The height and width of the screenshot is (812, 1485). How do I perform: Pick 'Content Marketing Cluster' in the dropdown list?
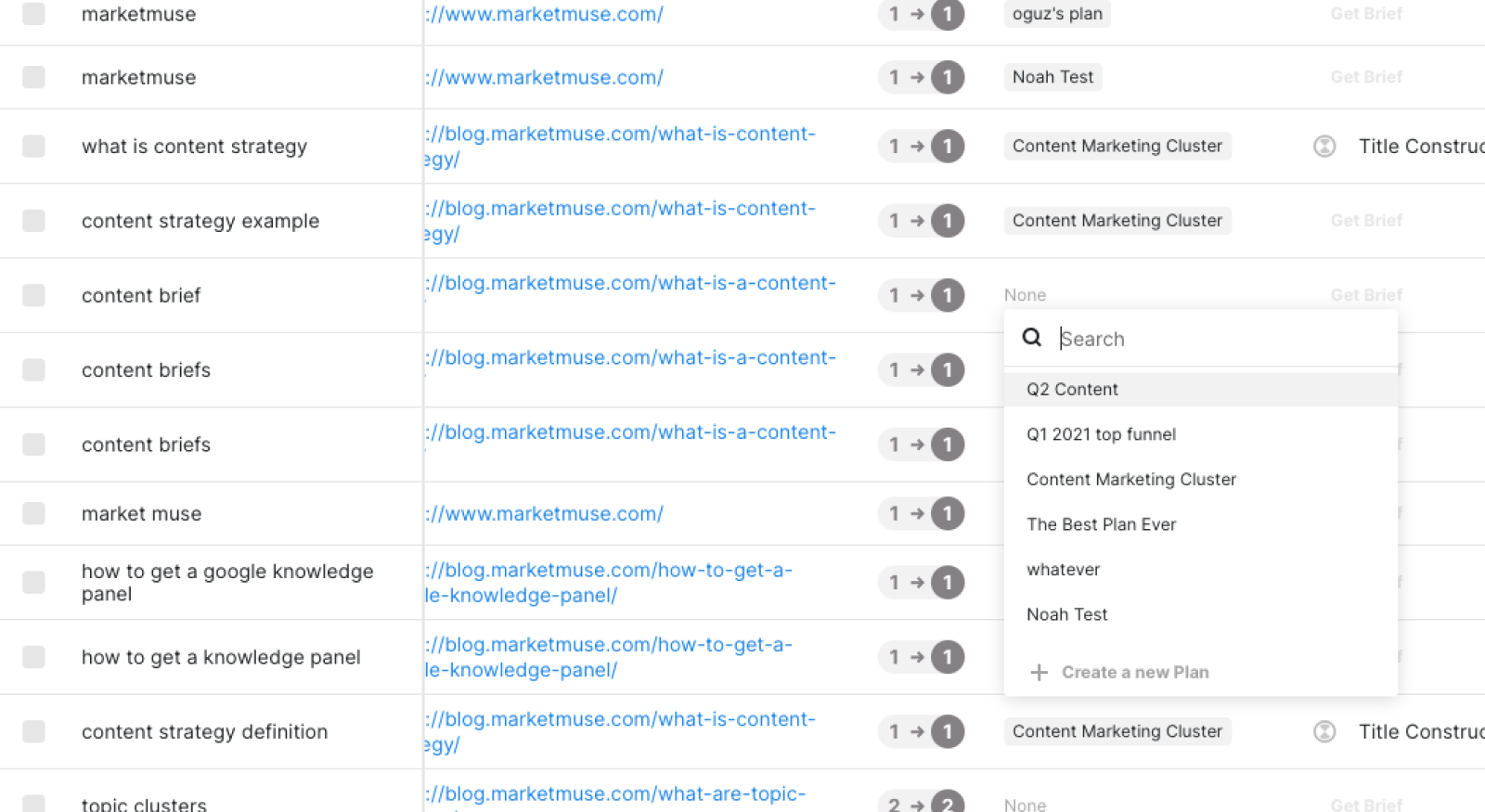1201,479
